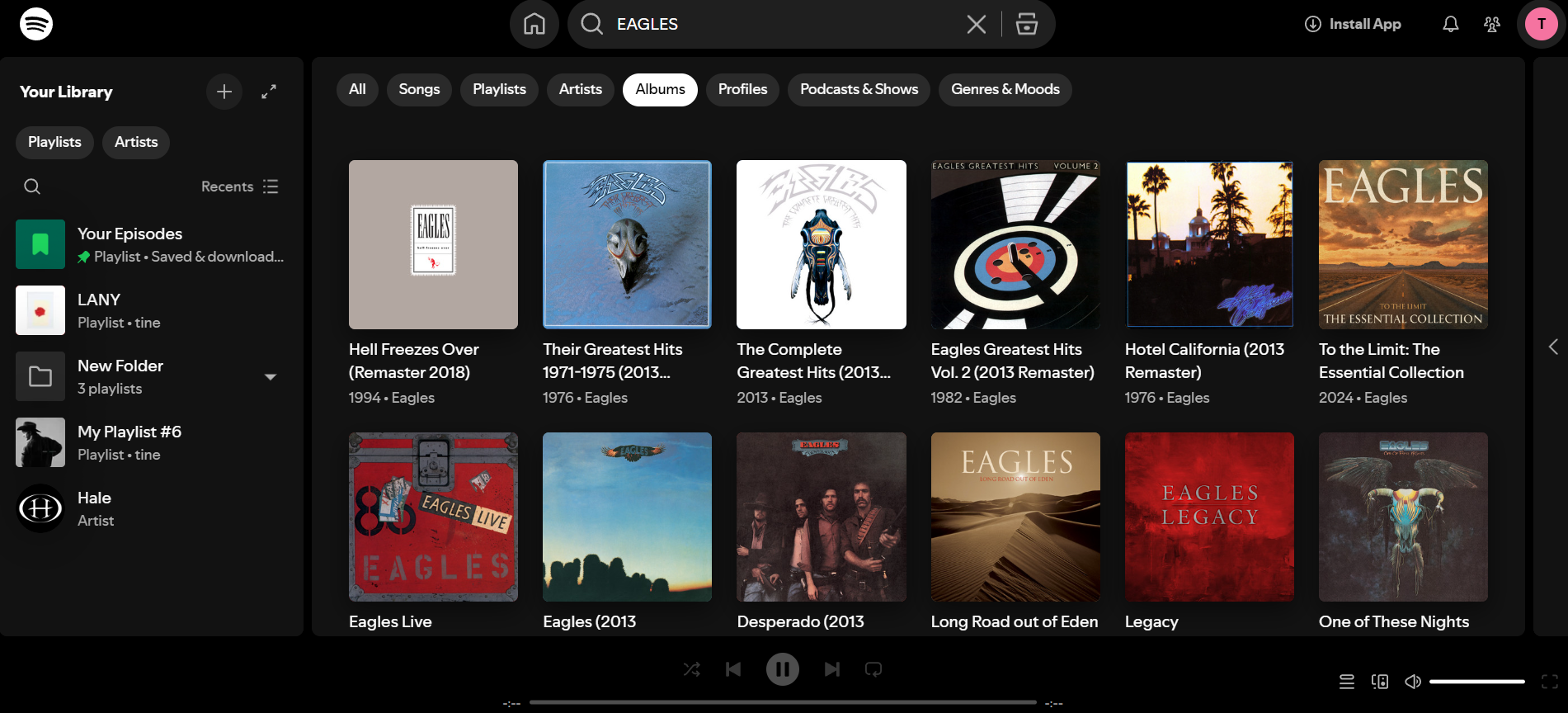Click the search magnifier icon
The height and width of the screenshot is (713, 1568).
click(591, 24)
